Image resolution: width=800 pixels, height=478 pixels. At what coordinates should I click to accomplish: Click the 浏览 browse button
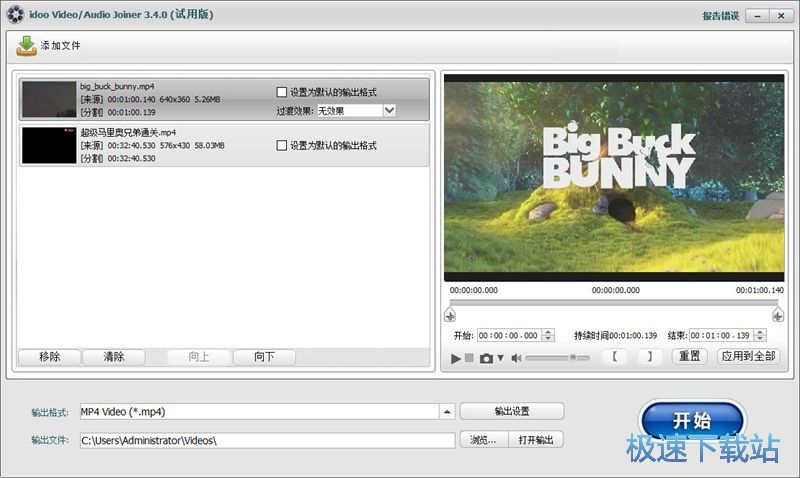tap(483, 440)
